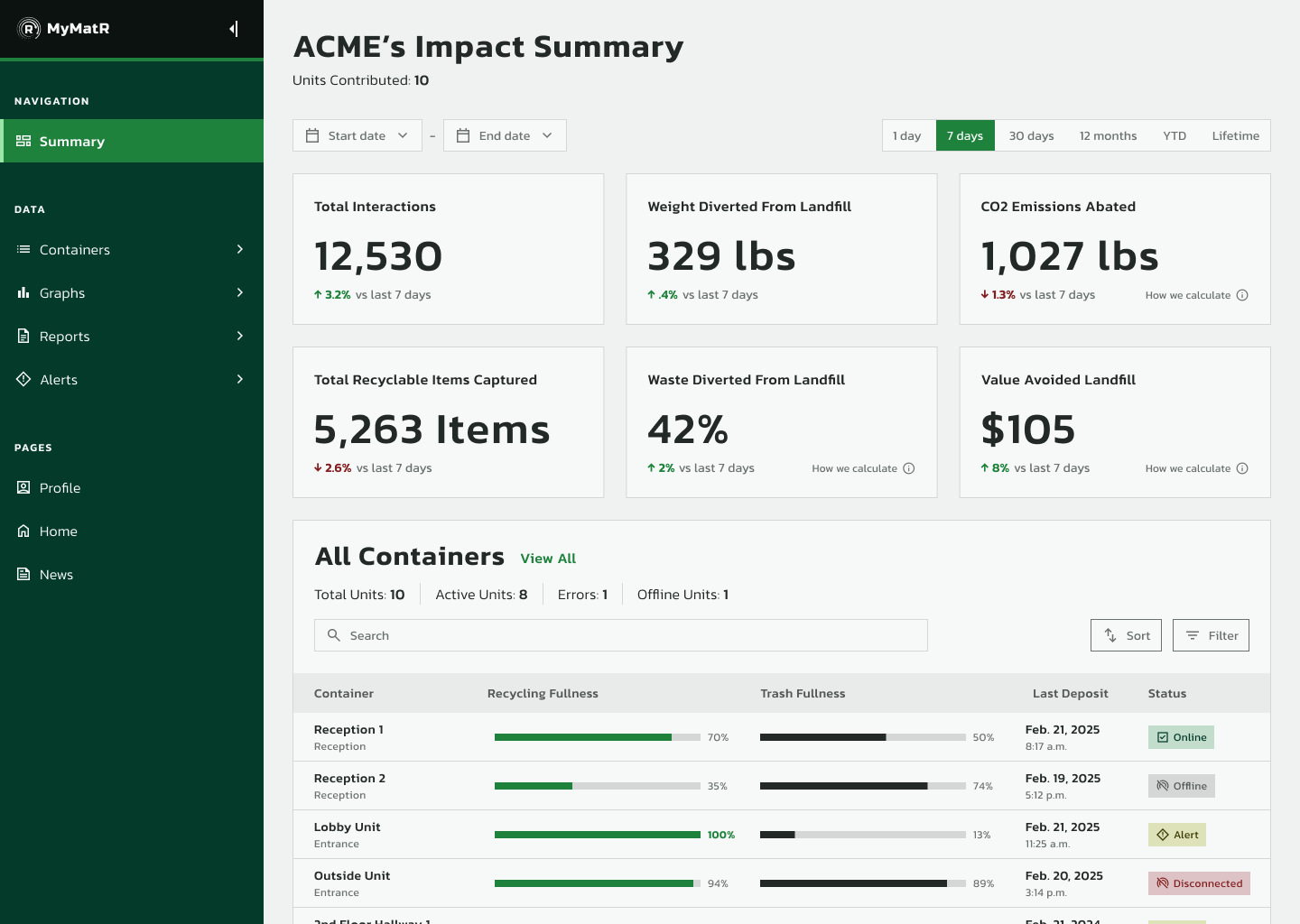
Task: Open the End date dropdown
Action: pyautogui.click(x=505, y=135)
